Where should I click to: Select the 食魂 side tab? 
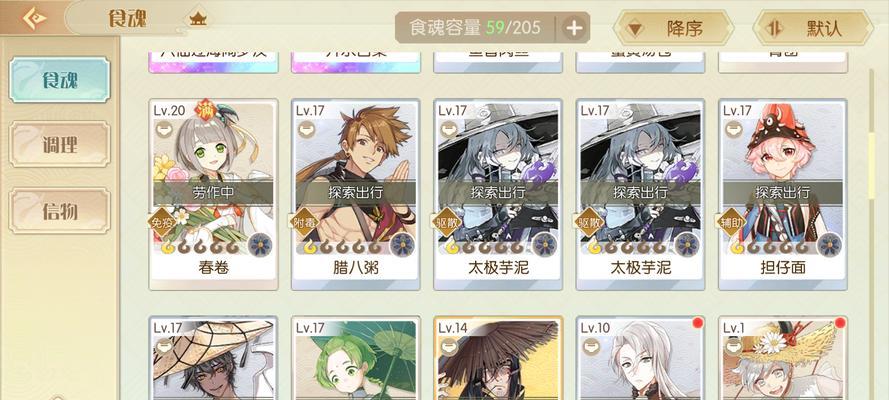60,80
